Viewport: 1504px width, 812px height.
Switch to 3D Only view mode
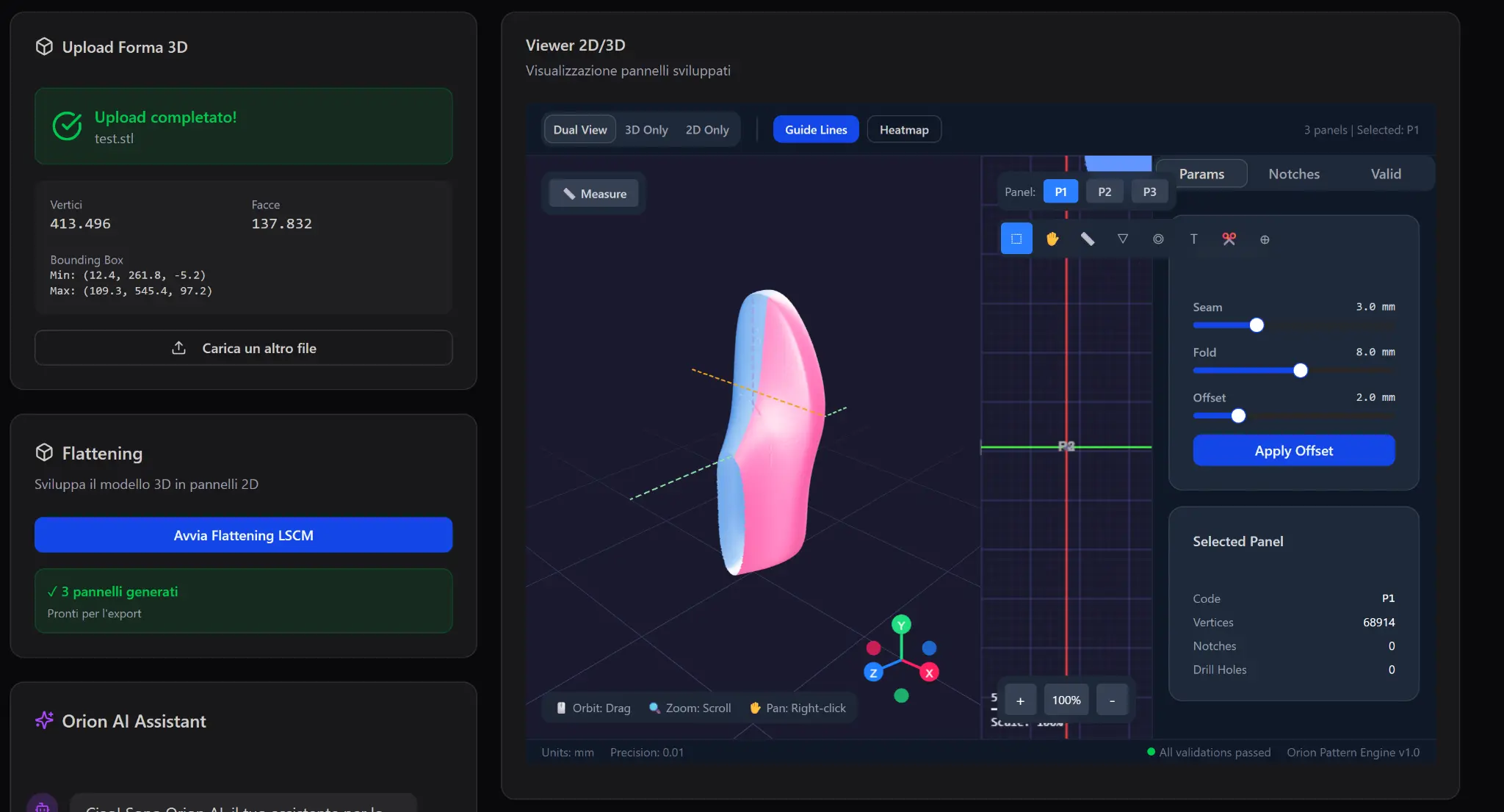point(646,130)
